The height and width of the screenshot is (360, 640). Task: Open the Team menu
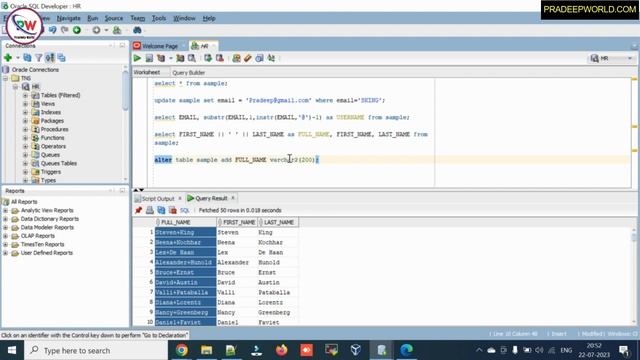[138, 18]
